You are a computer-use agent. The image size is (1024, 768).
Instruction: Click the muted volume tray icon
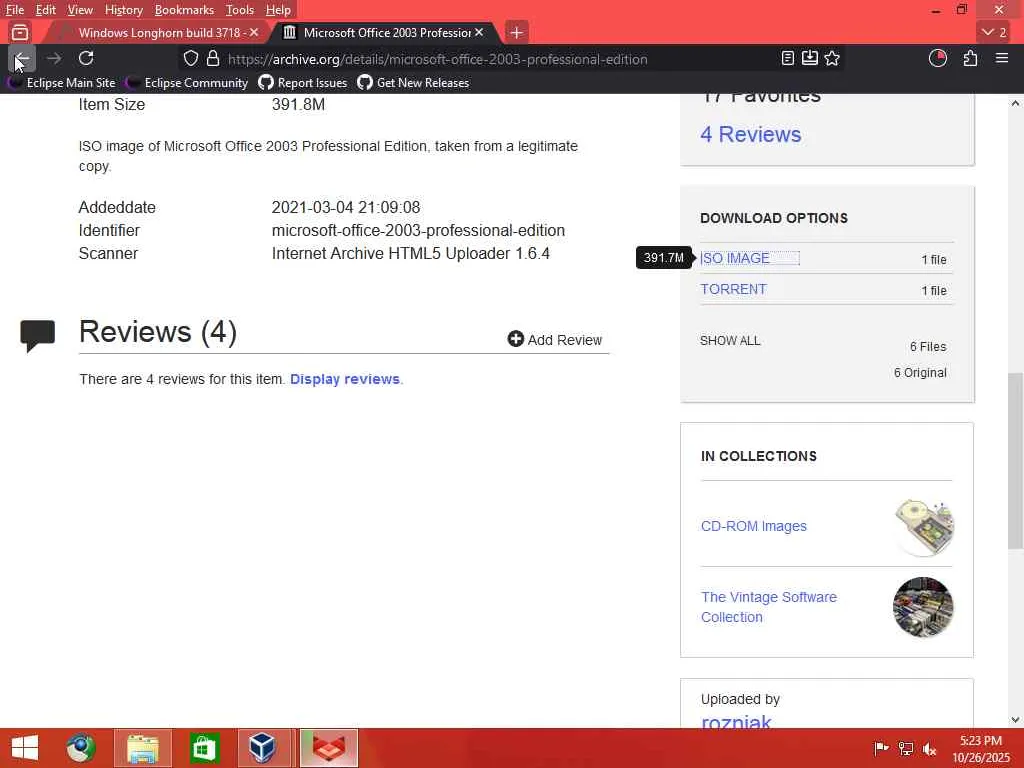point(929,748)
